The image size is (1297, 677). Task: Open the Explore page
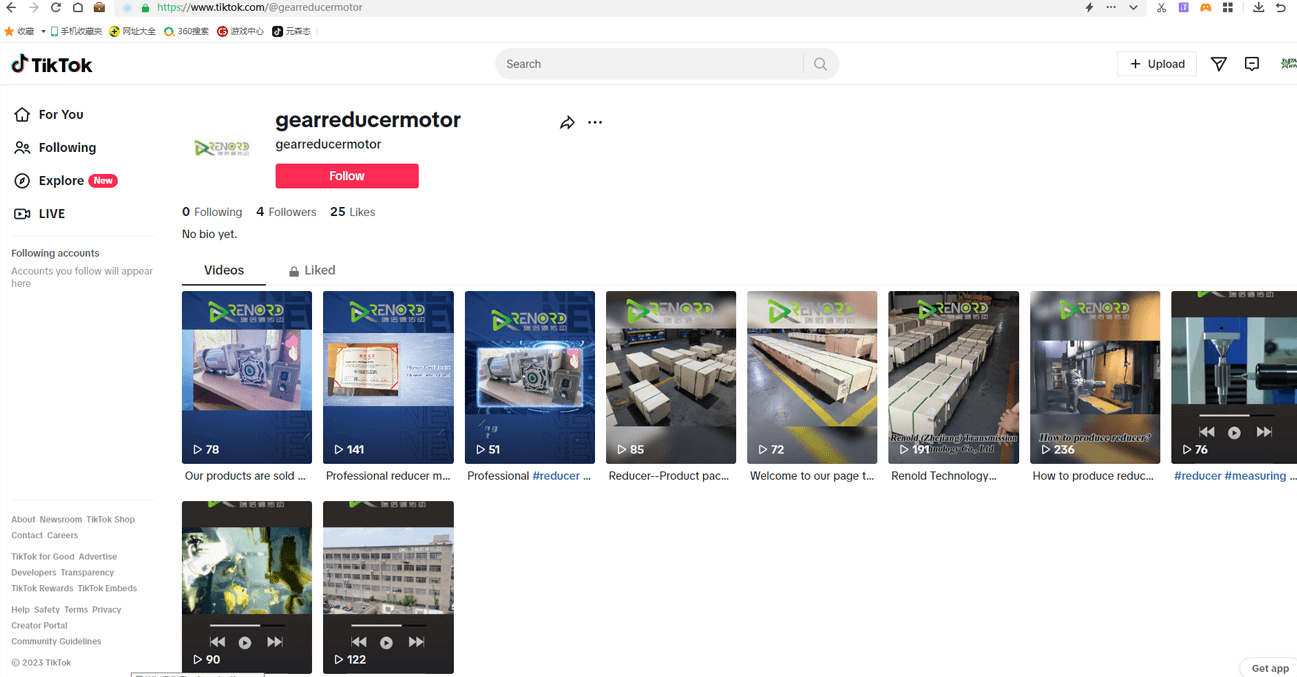coord(66,181)
